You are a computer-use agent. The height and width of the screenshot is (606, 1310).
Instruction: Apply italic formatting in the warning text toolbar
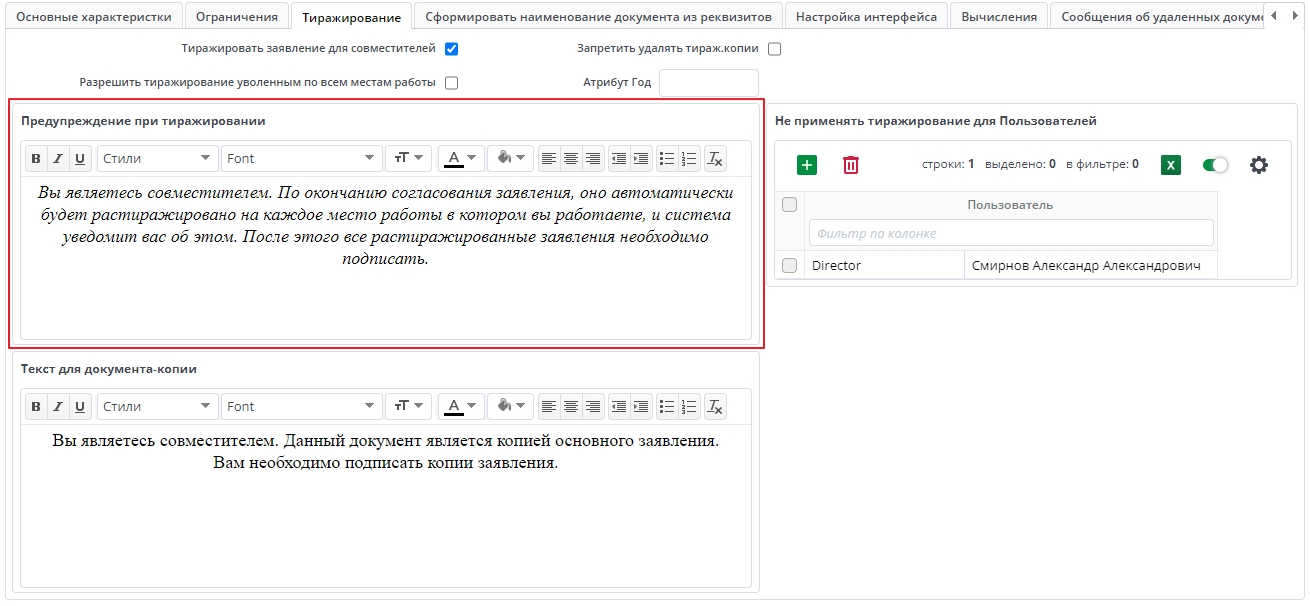tap(57, 157)
